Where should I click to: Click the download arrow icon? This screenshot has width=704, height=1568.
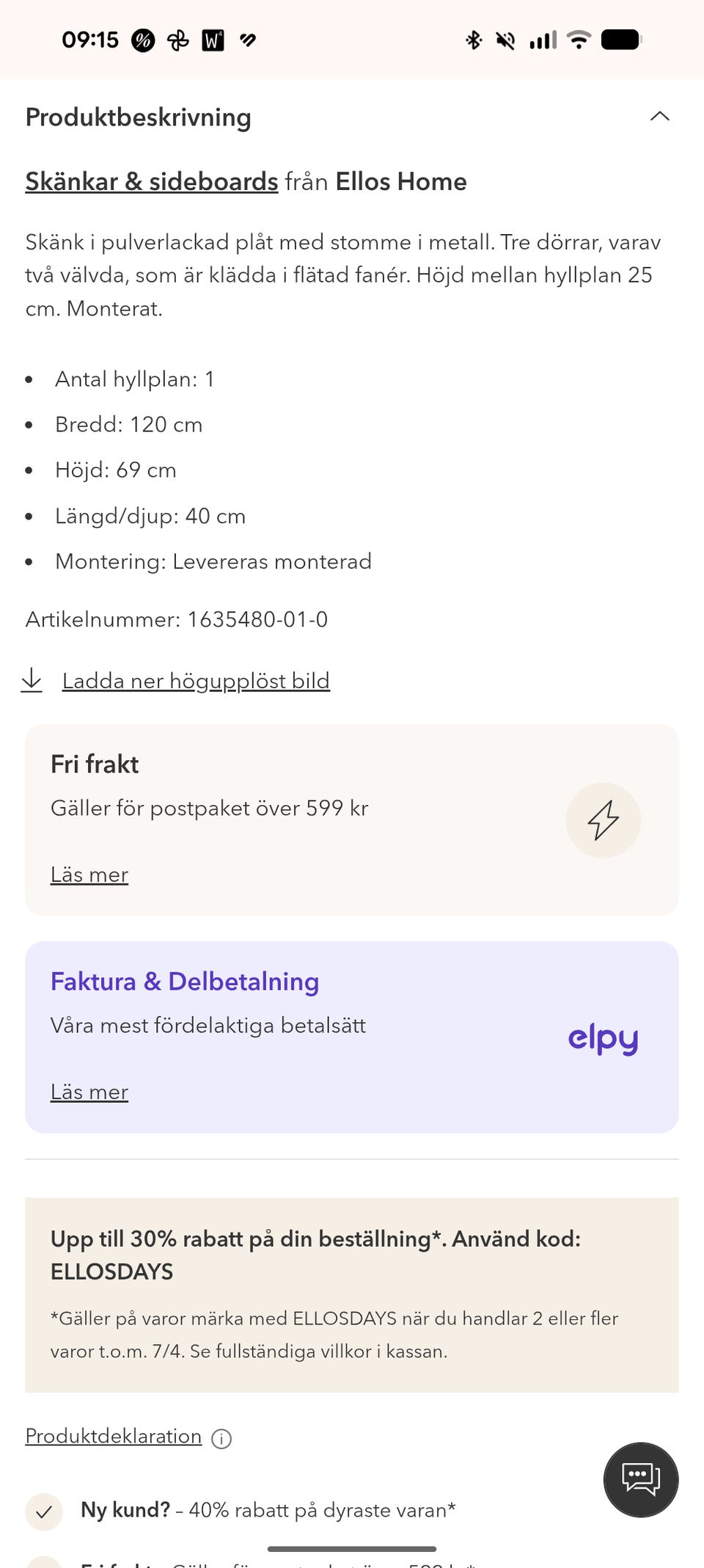point(32,680)
